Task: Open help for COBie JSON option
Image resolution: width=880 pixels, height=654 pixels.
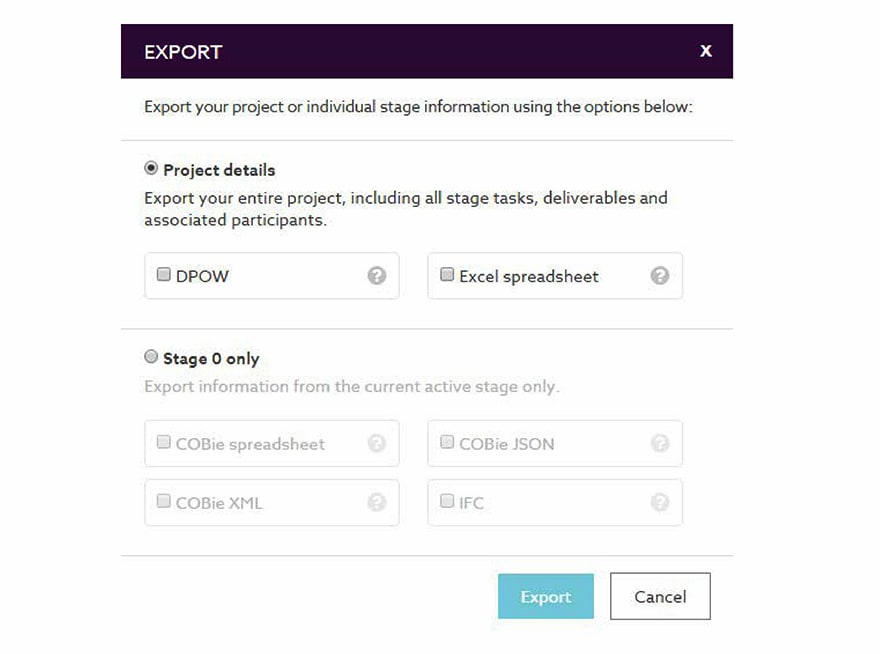Action: 659,444
